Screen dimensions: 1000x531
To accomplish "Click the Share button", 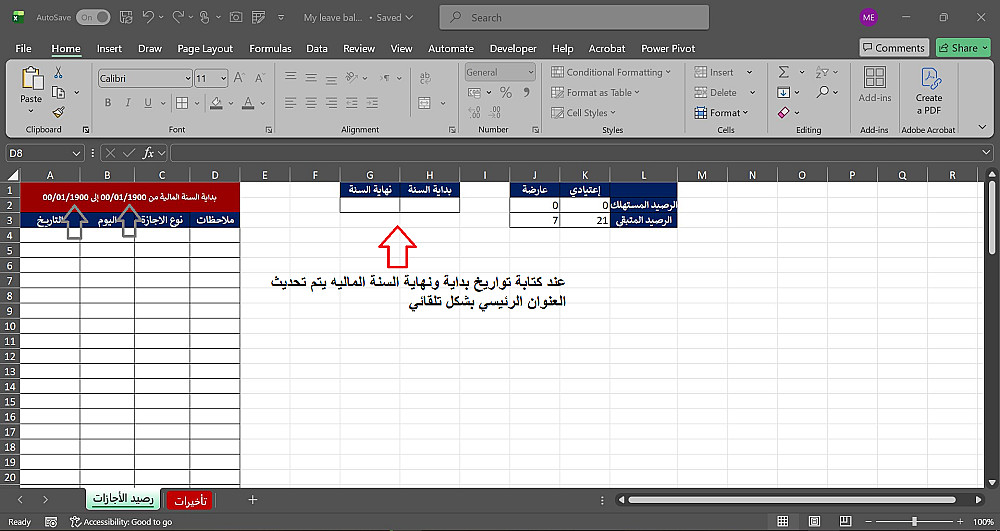I will 962,48.
